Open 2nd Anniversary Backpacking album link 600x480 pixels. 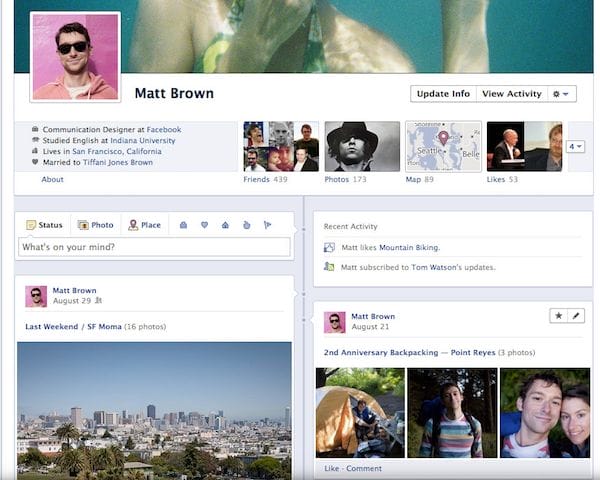[381, 353]
